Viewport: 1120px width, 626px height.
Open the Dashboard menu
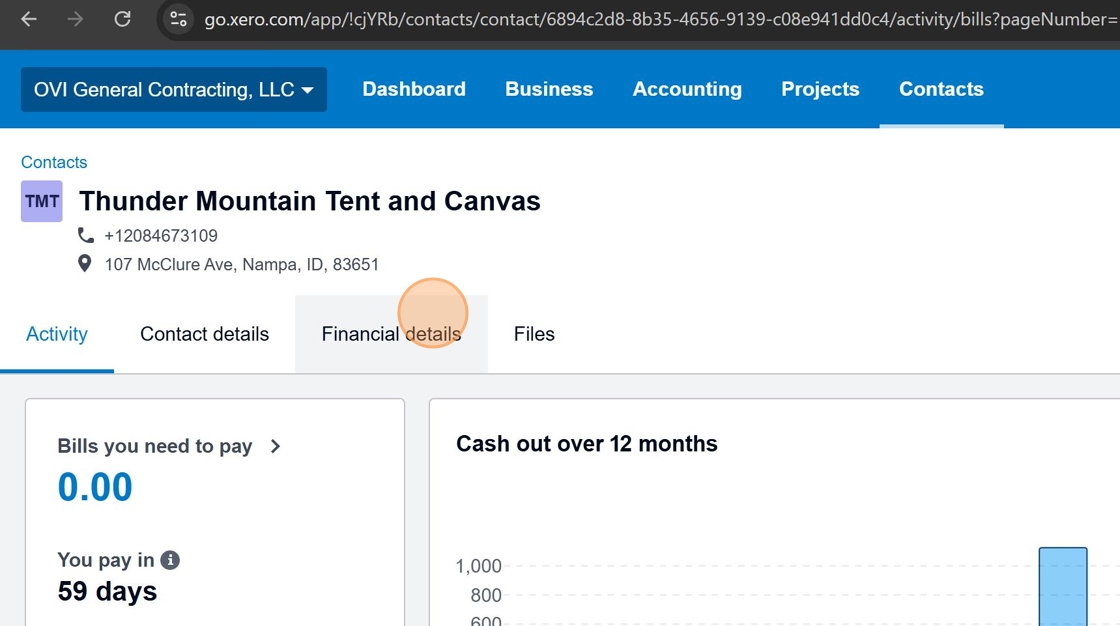(x=414, y=89)
